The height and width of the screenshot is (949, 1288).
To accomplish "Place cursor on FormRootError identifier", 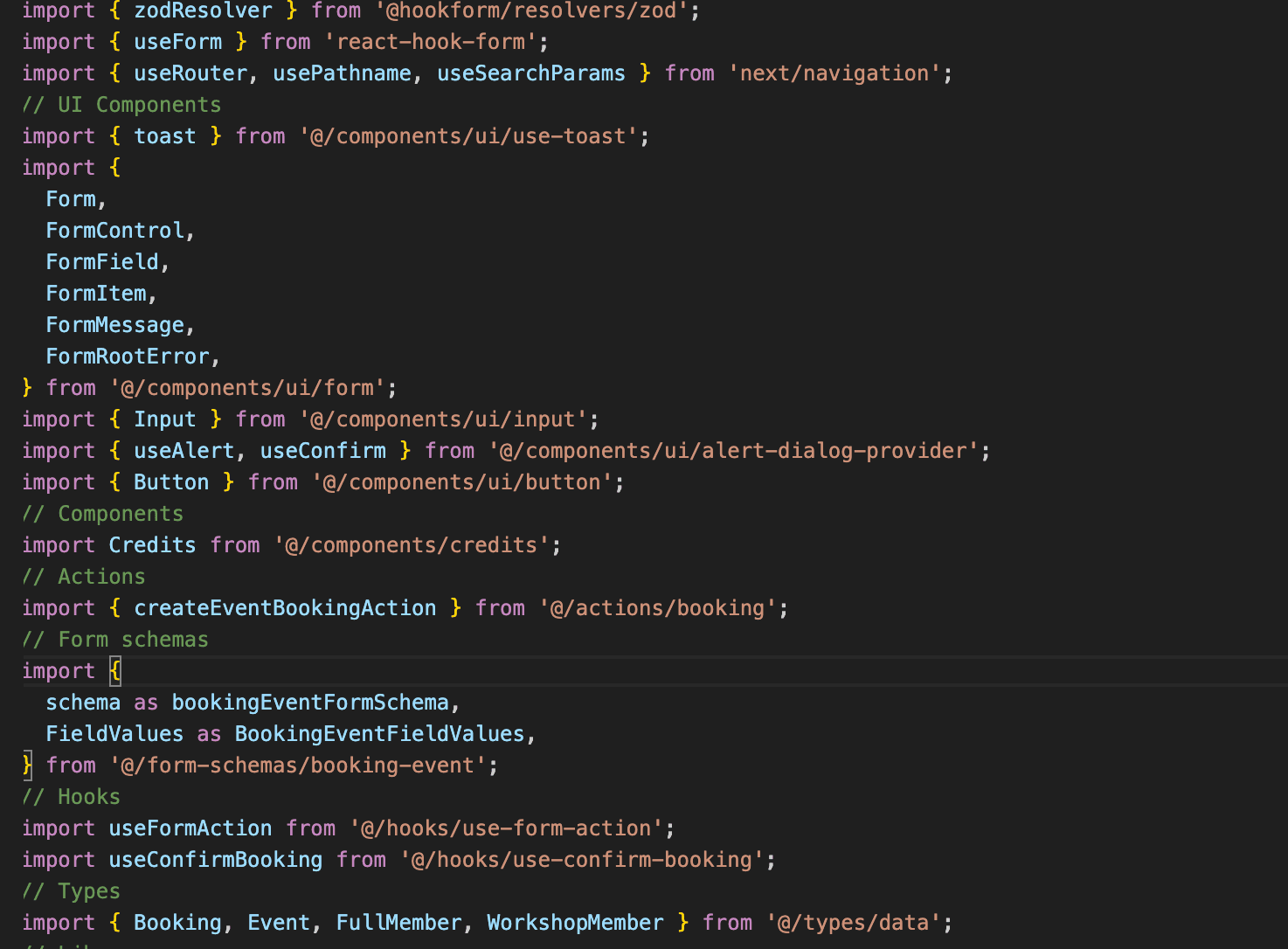I will (128, 357).
